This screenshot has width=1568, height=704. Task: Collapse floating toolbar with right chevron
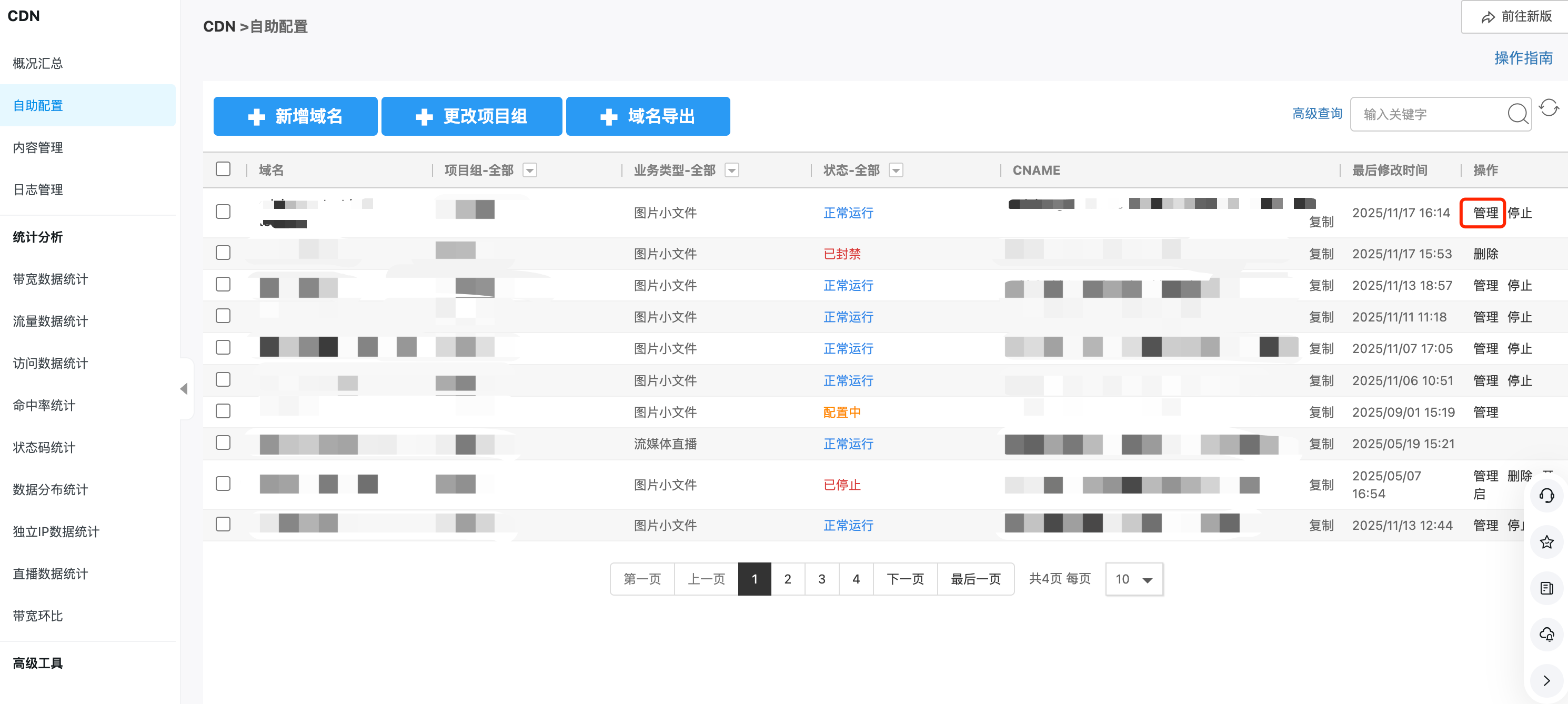(1546, 680)
